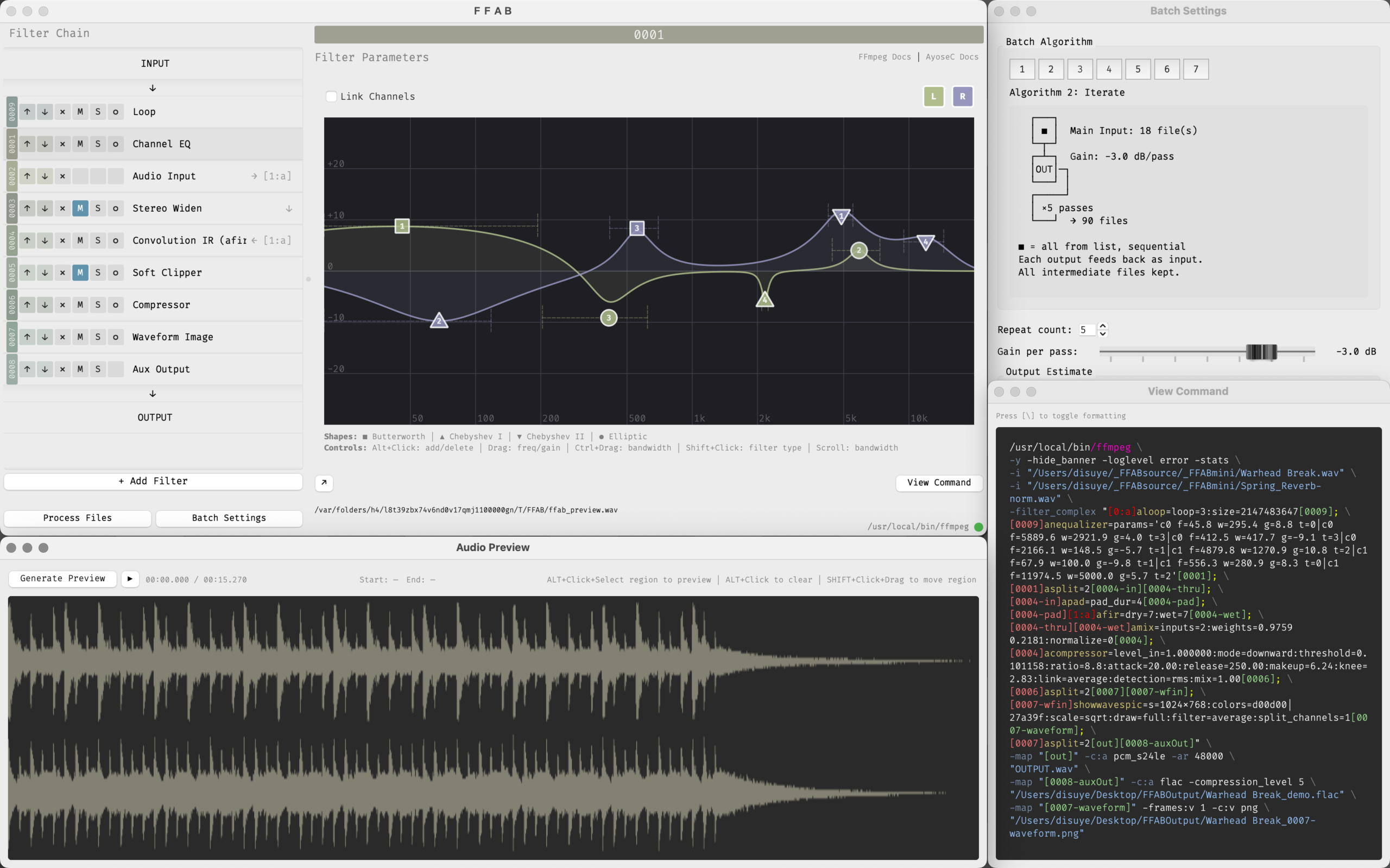Select batch algorithm 7

pos(1196,69)
